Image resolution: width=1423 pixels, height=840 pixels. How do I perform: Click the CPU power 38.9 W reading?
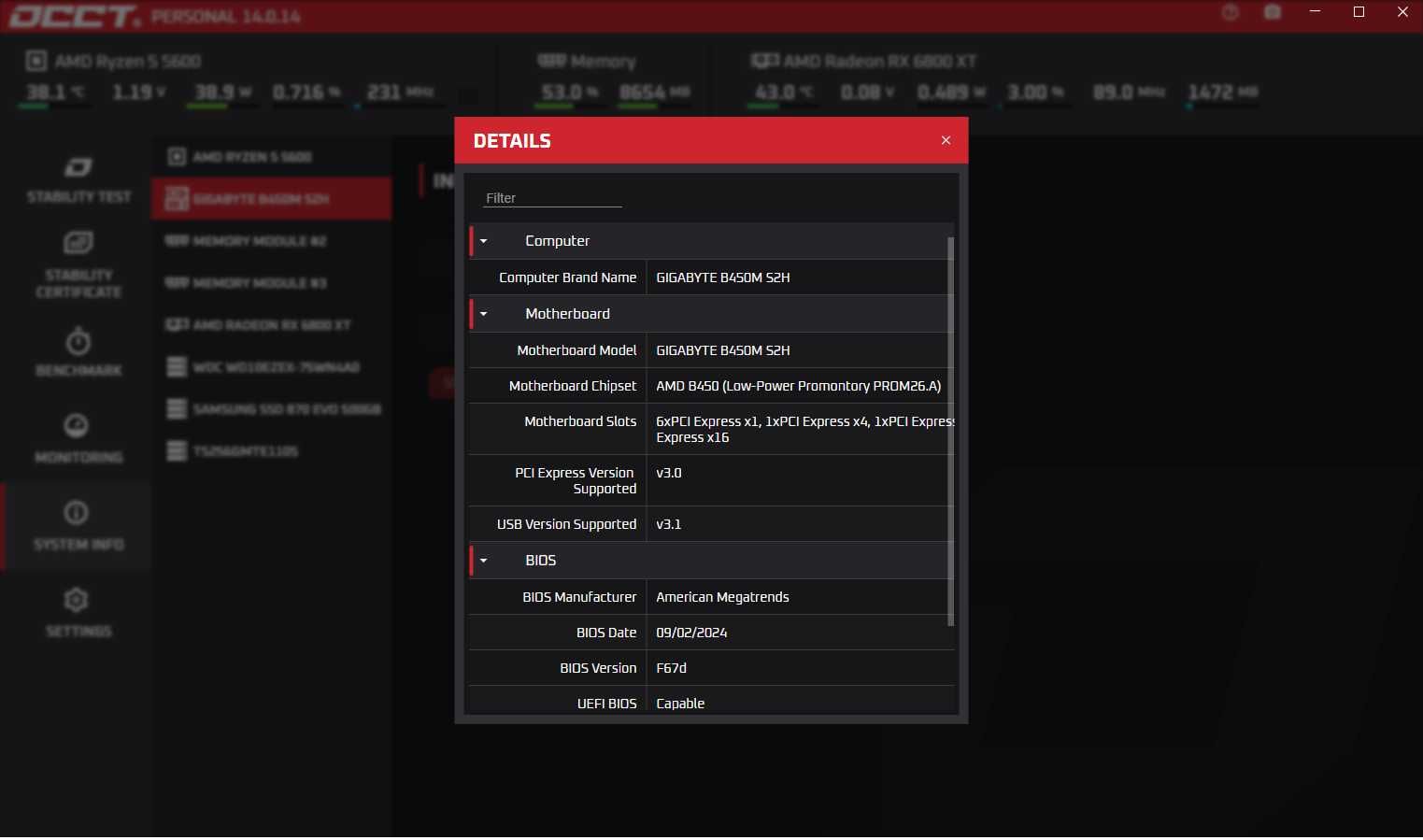223,93
